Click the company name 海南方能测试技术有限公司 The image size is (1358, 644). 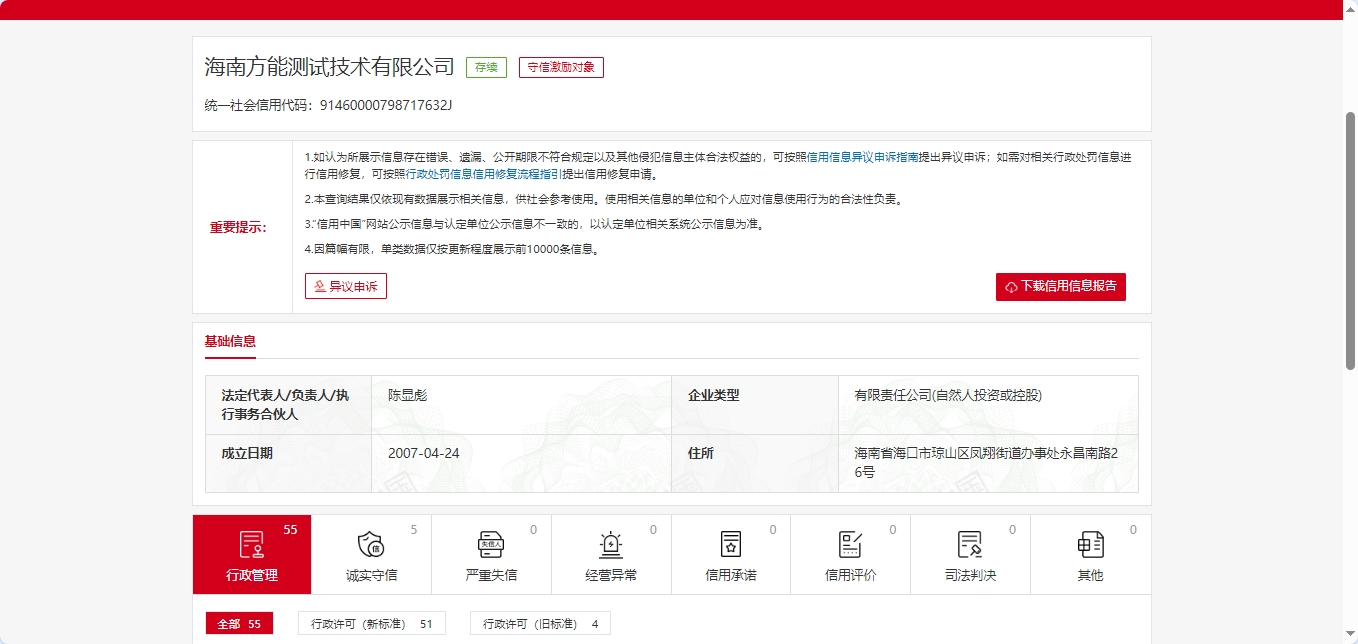[x=329, y=68]
